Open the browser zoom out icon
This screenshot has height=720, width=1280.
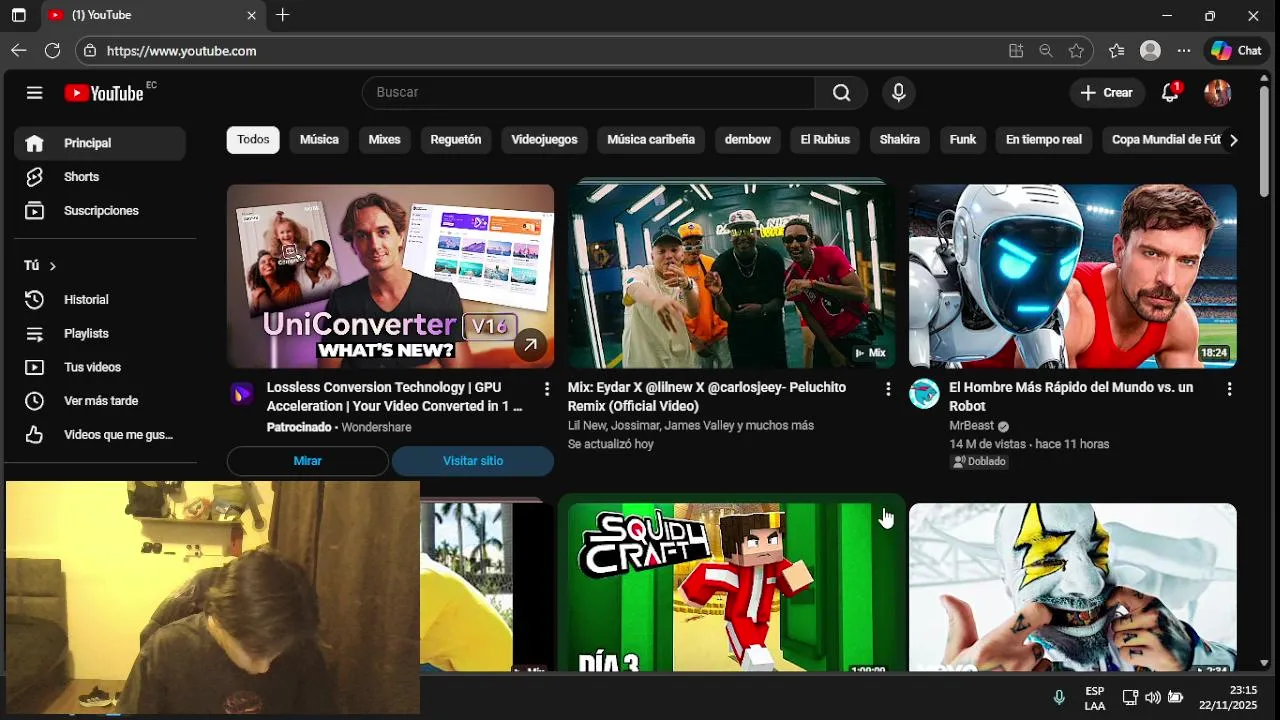tap(1046, 51)
